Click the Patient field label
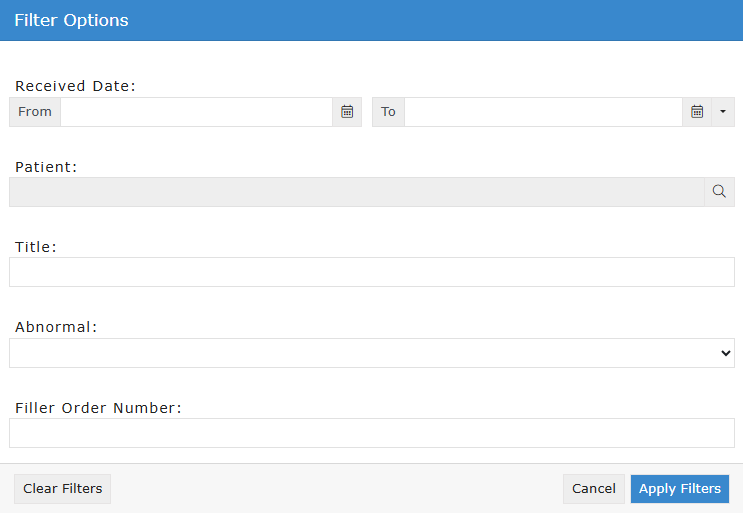The height and width of the screenshot is (513, 743). [x=46, y=167]
